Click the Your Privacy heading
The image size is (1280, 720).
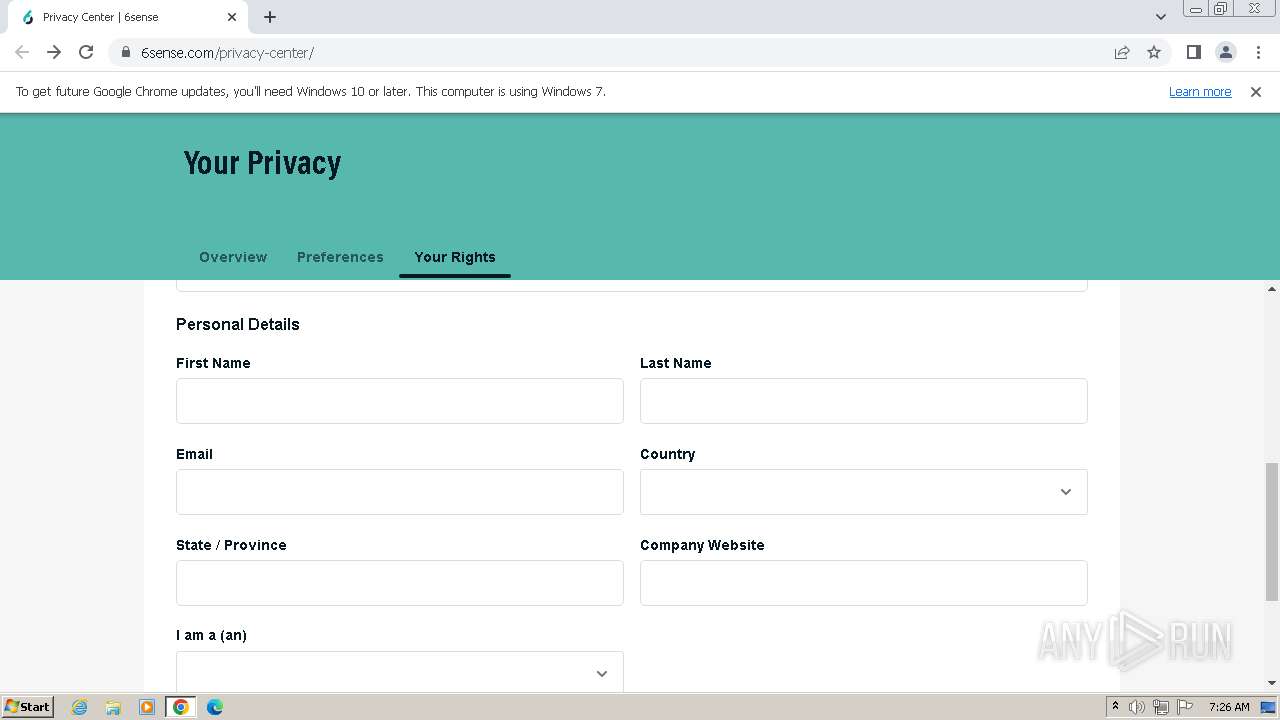tap(262, 163)
